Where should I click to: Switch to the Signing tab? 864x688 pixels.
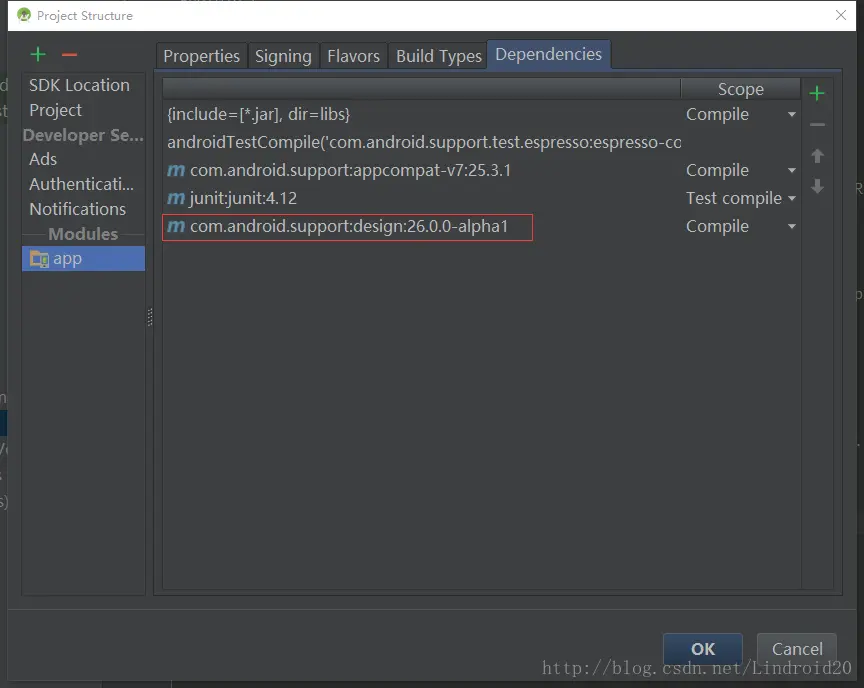pos(283,56)
